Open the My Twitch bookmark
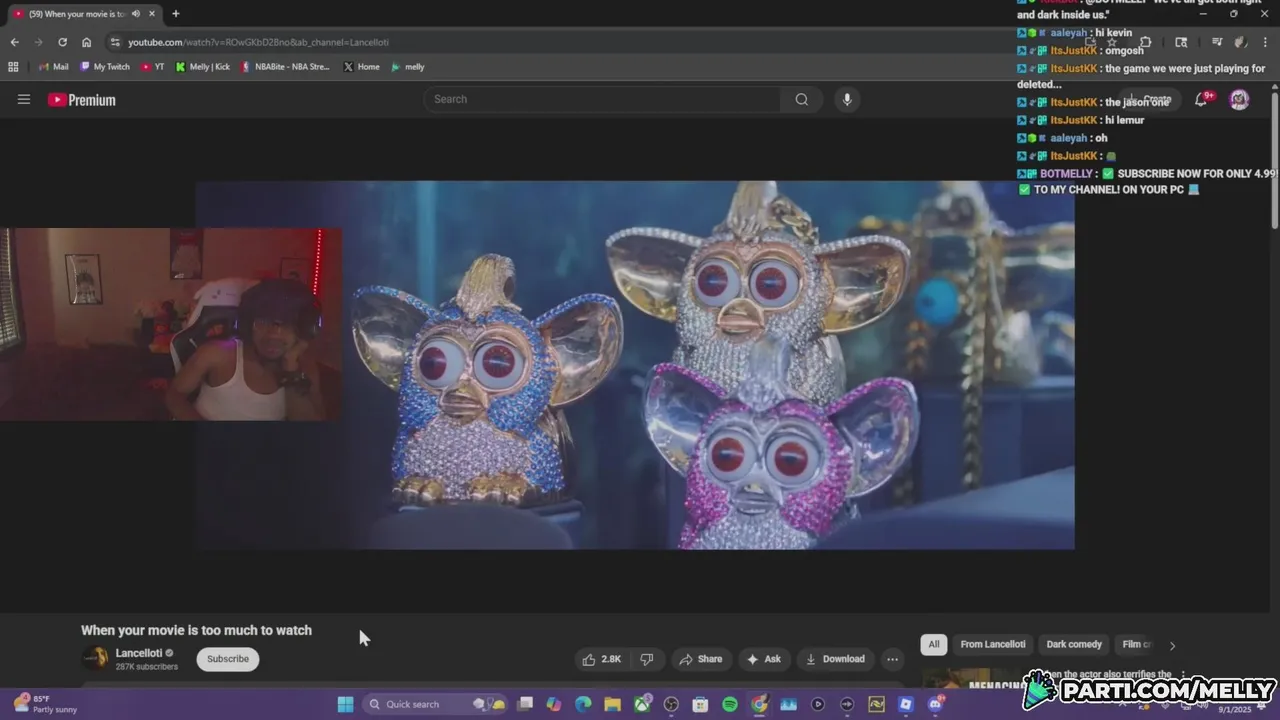The width and height of the screenshot is (1280, 720). (x=105, y=67)
